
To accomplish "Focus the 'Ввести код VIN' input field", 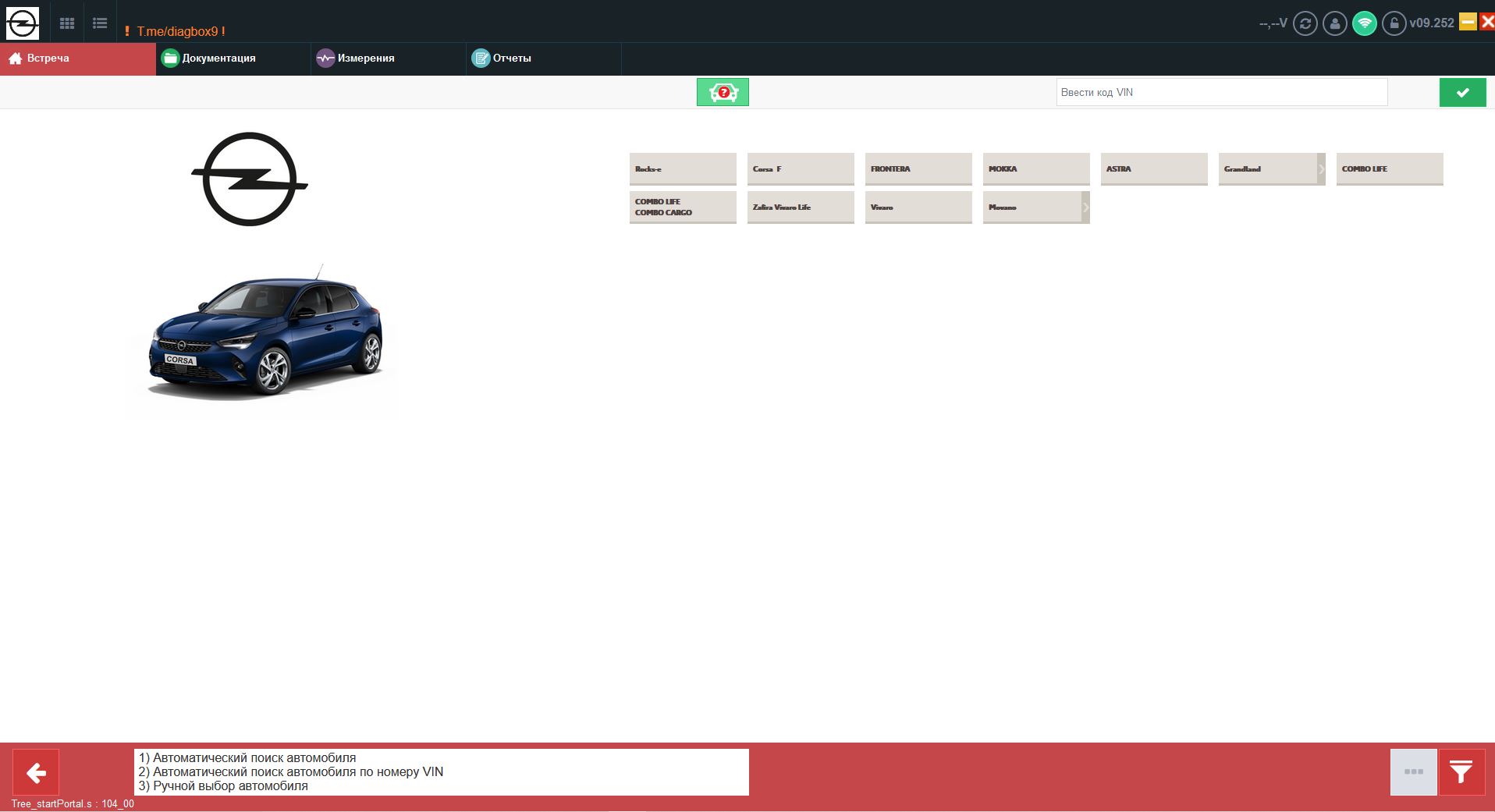I will [x=1222, y=92].
